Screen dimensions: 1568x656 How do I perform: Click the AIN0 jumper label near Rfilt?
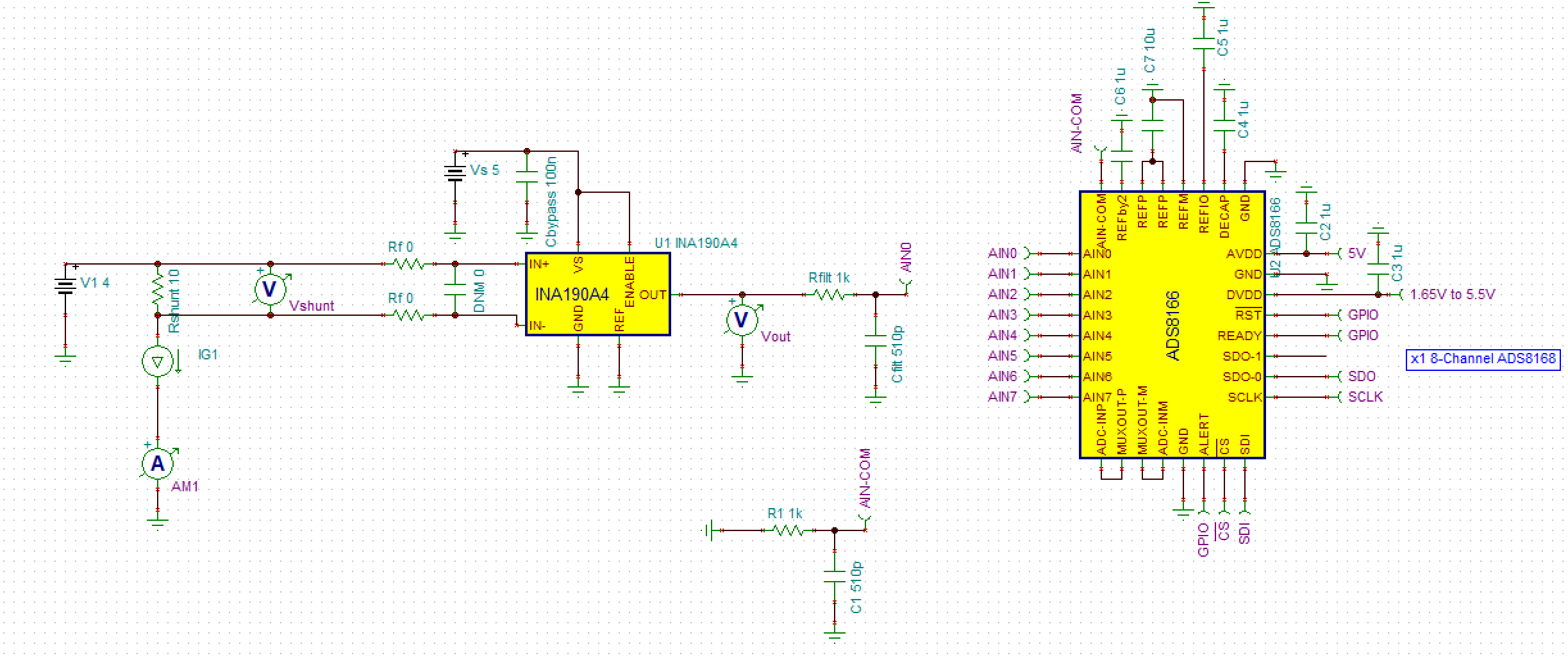tap(906, 258)
